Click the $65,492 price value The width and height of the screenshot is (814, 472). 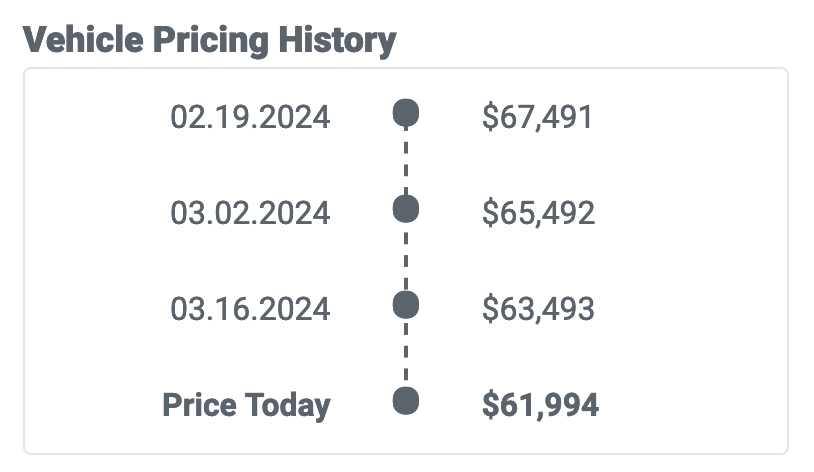(538, 213)
